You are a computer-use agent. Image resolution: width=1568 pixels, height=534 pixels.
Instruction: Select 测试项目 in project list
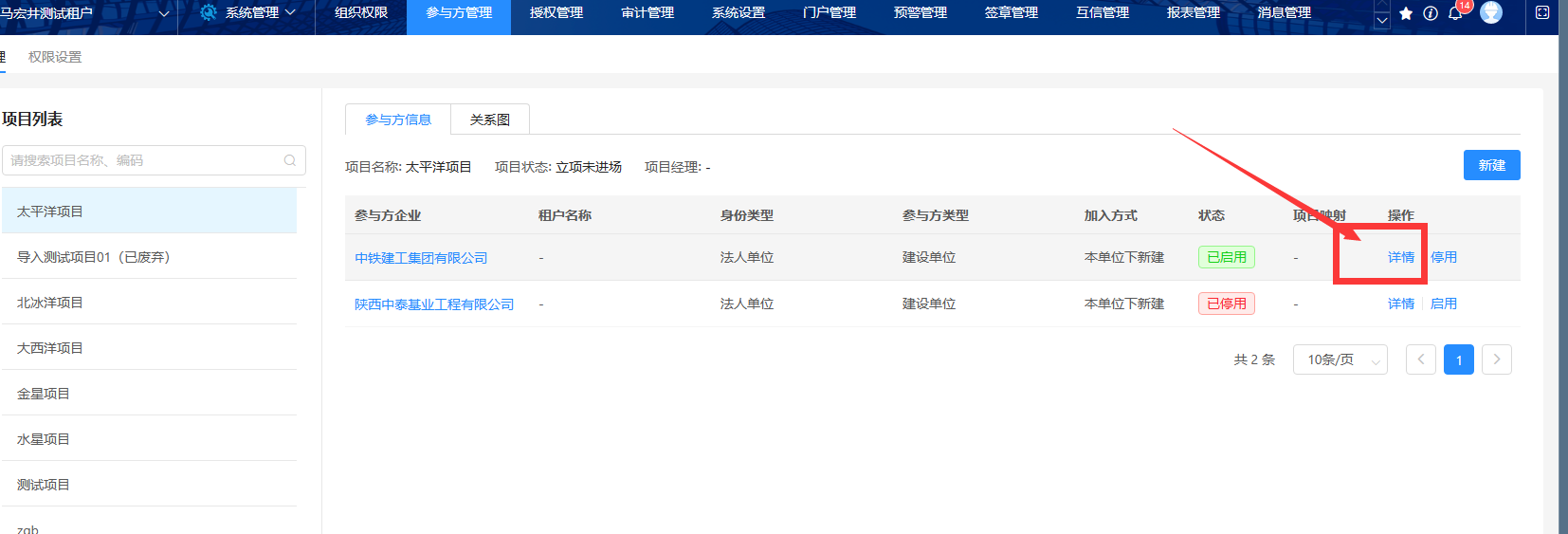tap(148, 484)
